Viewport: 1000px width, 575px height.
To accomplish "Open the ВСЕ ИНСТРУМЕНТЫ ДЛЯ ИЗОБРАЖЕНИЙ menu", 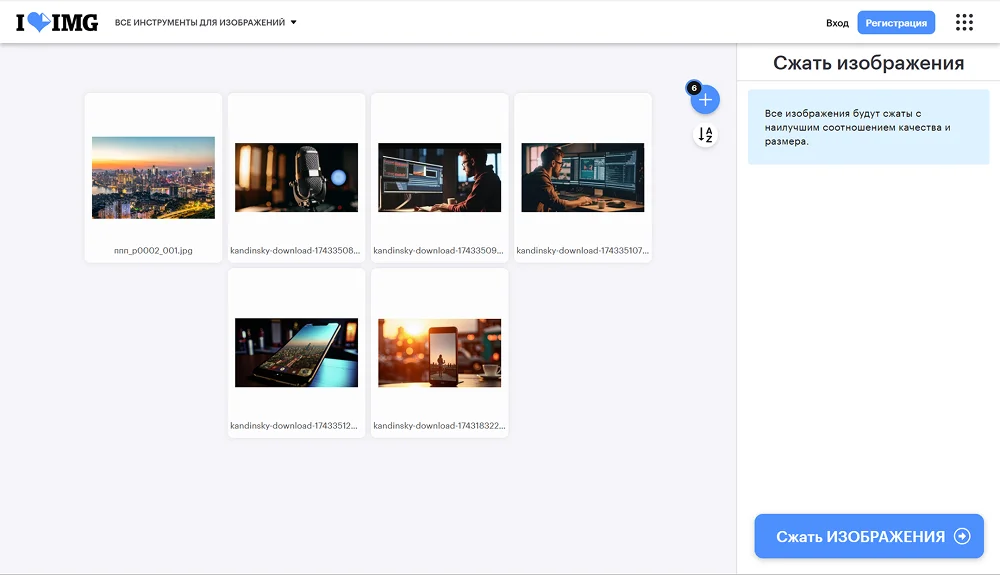I will click(x=200, y=22).
